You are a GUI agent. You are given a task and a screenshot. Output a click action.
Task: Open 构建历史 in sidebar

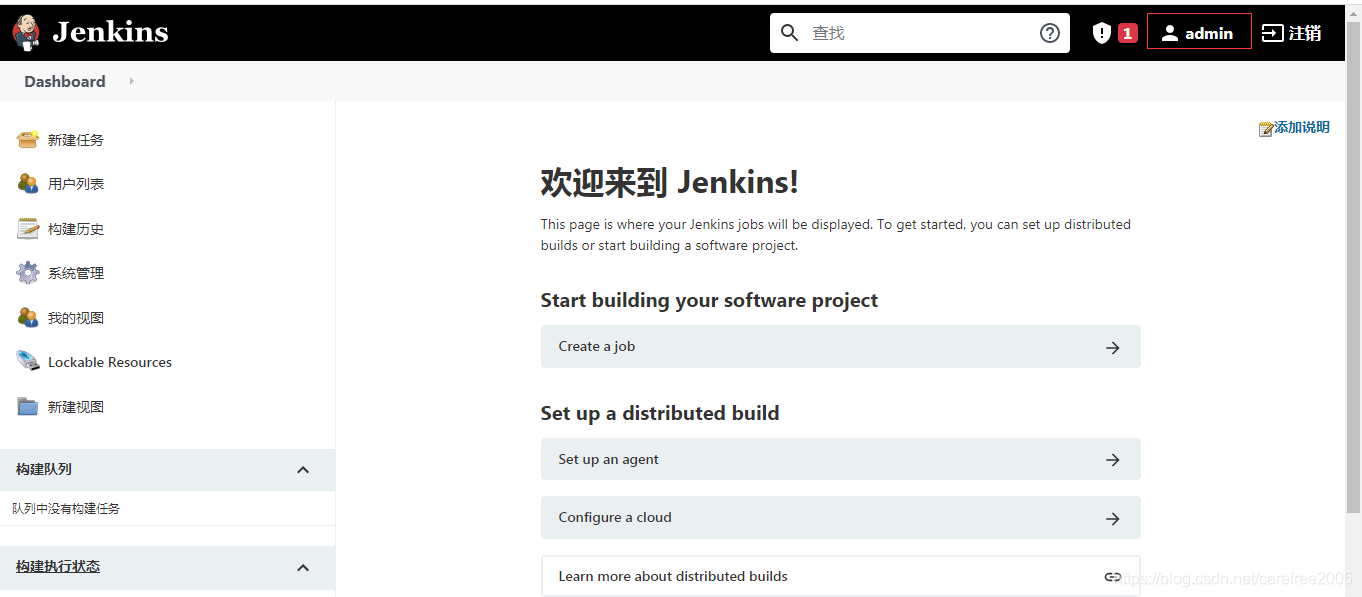click(76, 229)
